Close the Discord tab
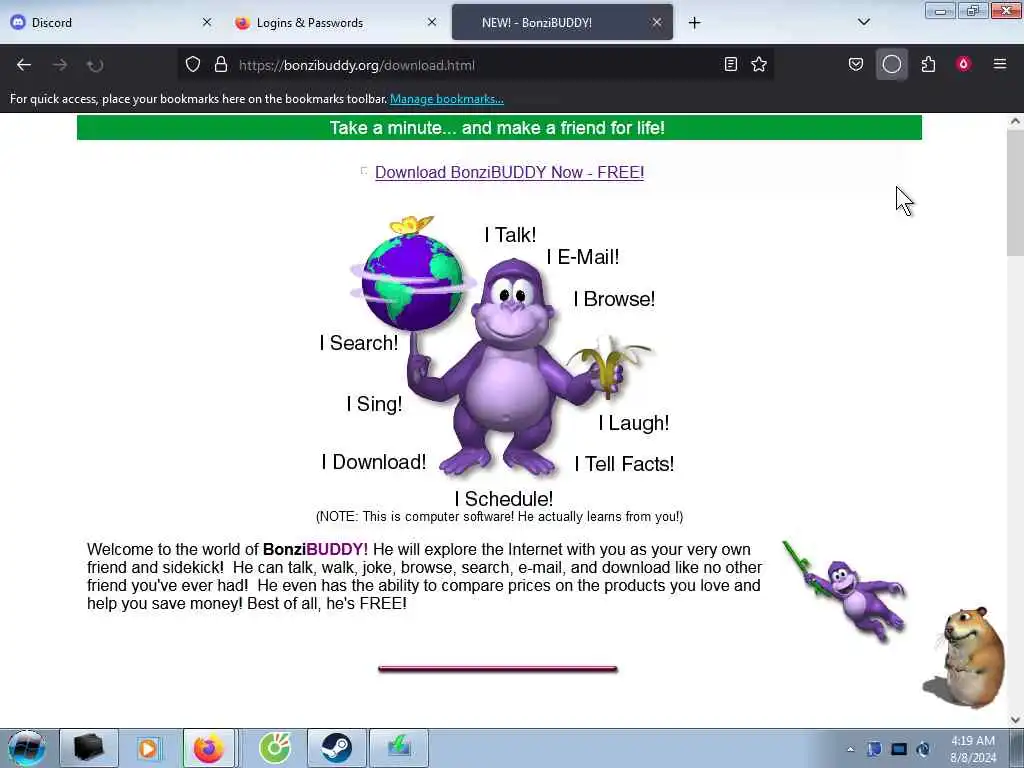This screenshot has width=1024, height=768. [206, 22]
